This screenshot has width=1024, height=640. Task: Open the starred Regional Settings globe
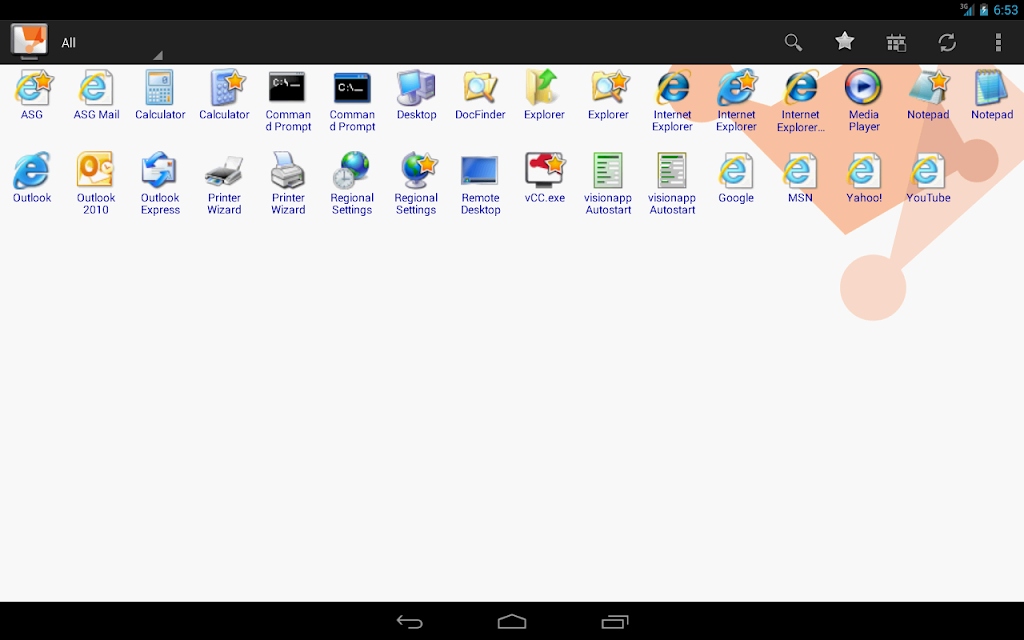pyautogui.click(x=416, y=184)
